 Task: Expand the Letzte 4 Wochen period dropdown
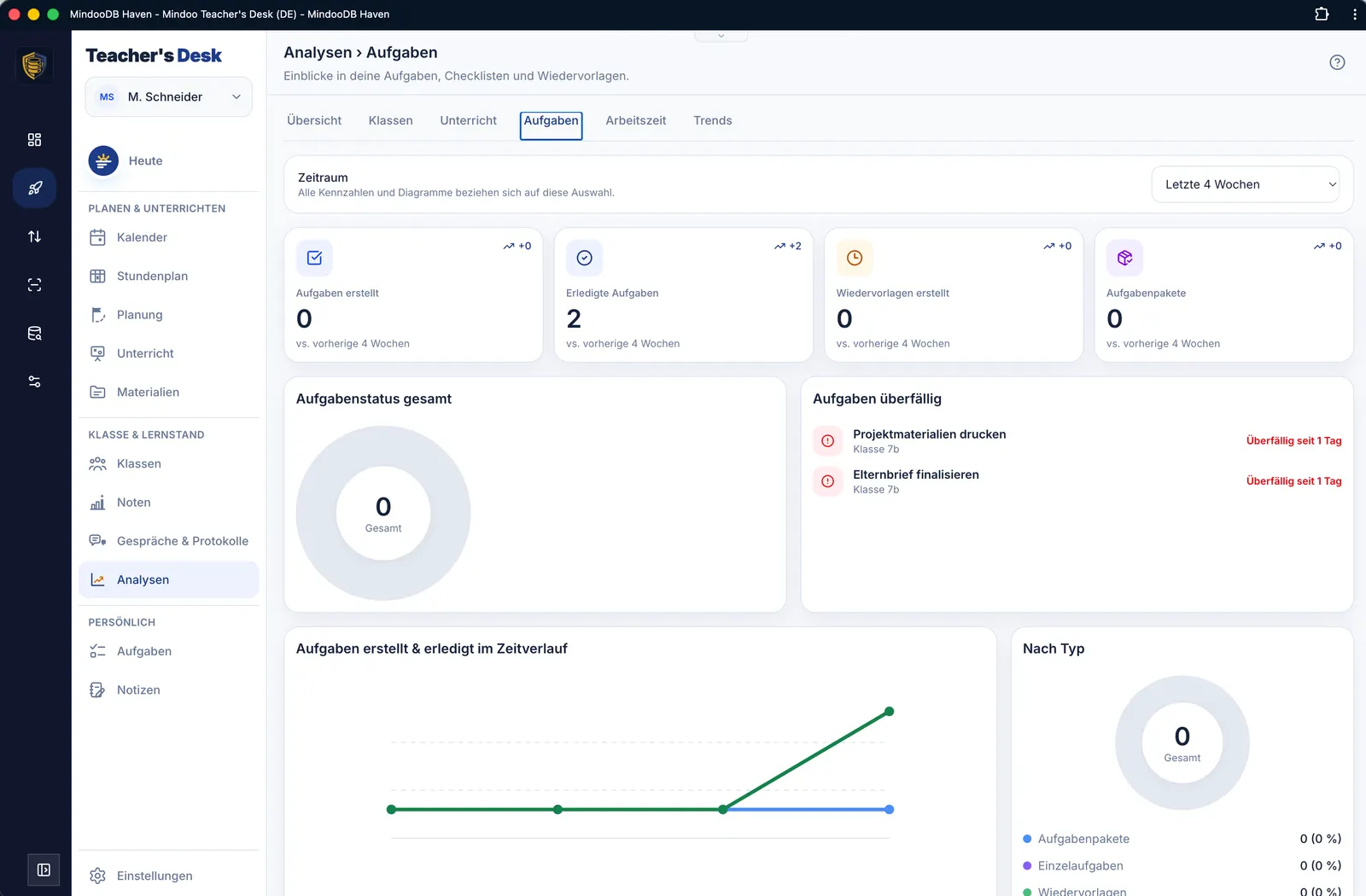(x=1246, y=184)
